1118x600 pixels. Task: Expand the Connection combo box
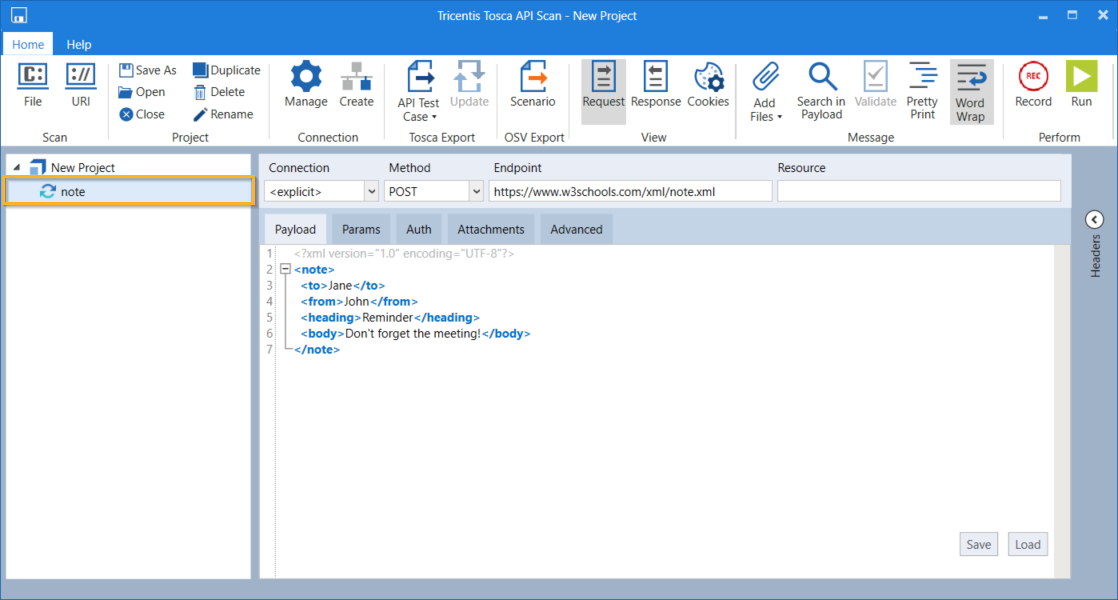tap(372, 191)
